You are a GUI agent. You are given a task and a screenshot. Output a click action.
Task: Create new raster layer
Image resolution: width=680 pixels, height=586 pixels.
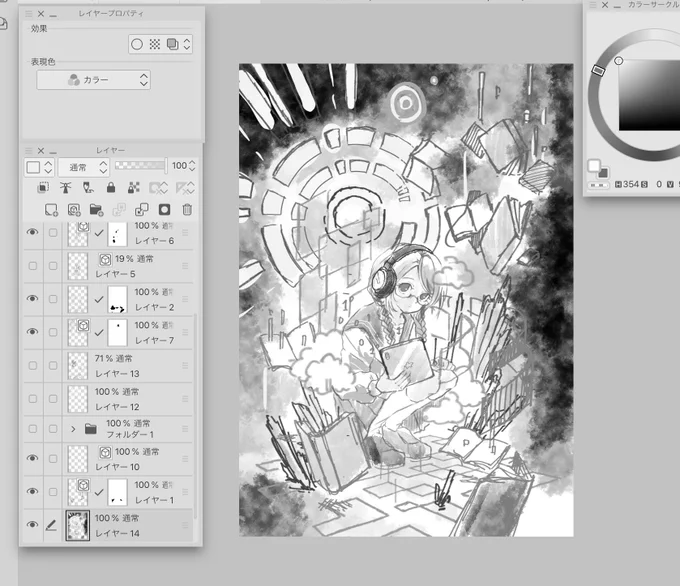51,210
